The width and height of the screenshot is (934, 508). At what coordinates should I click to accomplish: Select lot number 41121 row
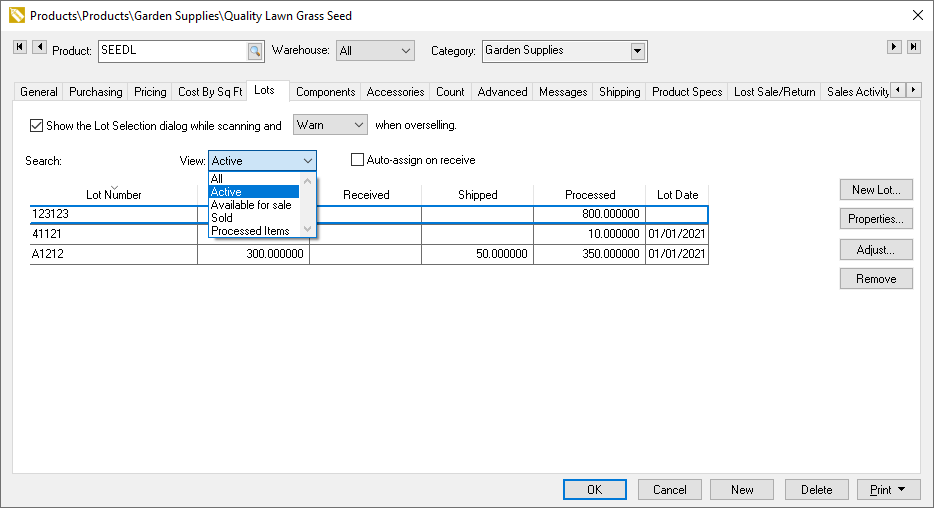369,234
